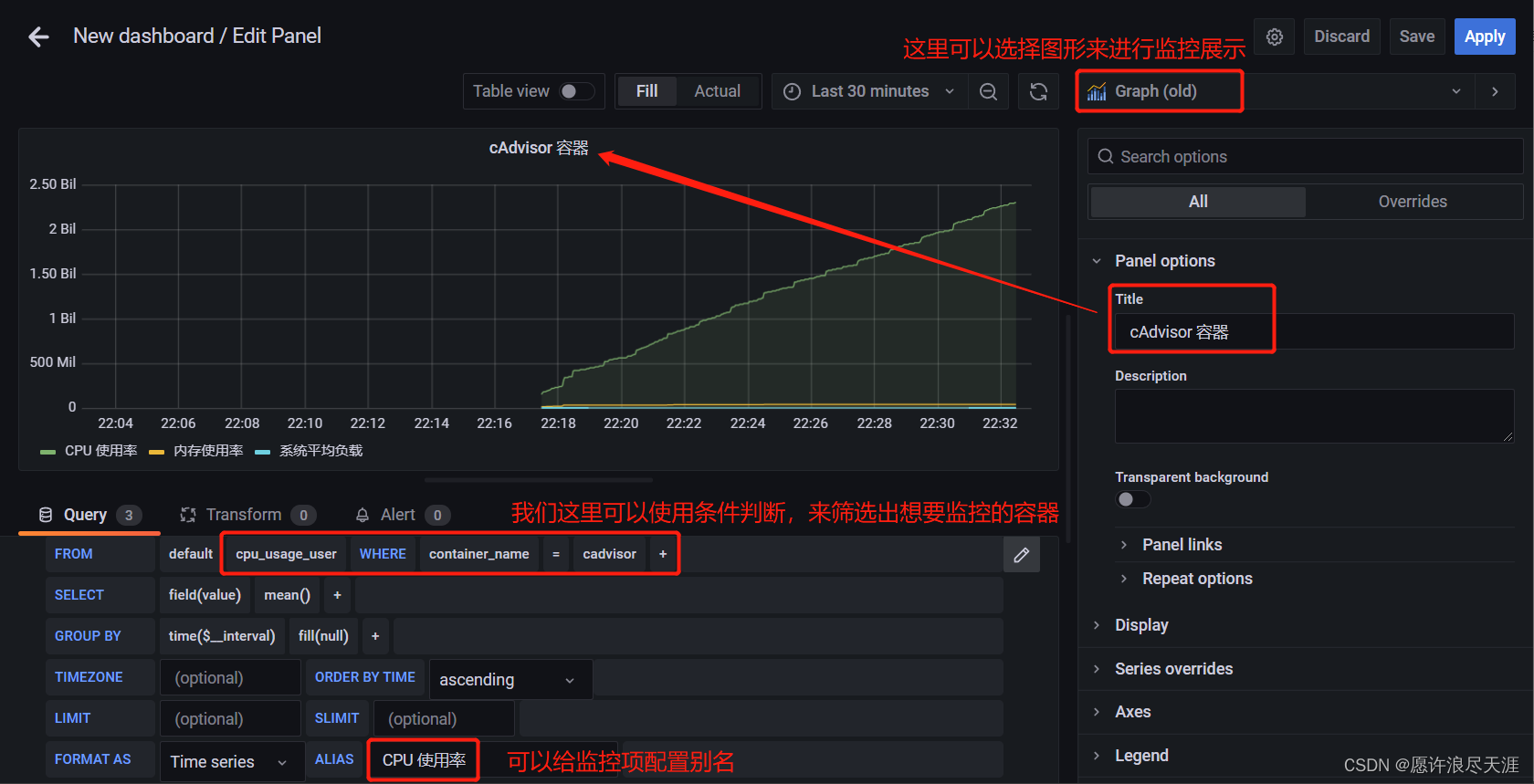
Task: Click cpu_usage_user measurement segment
Action: [x=286, y=554]
